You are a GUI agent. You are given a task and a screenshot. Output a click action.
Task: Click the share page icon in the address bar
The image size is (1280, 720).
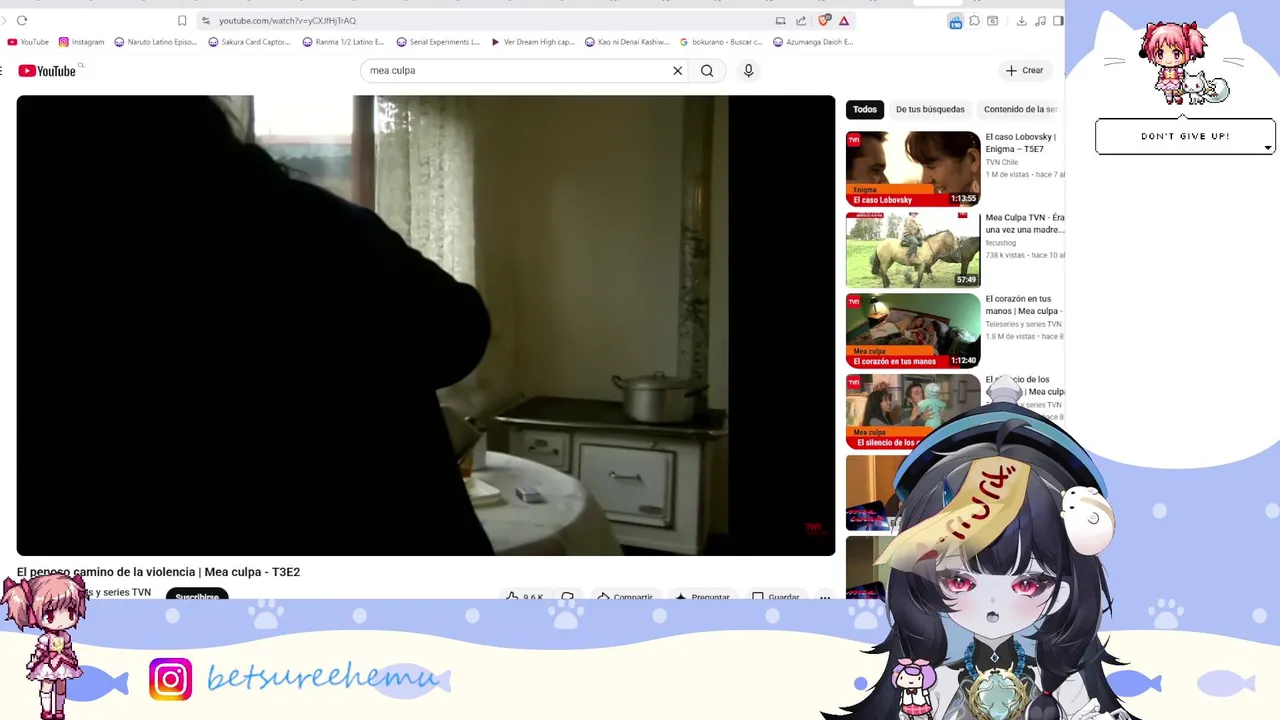pyautogui.click(x=801, y=20)
